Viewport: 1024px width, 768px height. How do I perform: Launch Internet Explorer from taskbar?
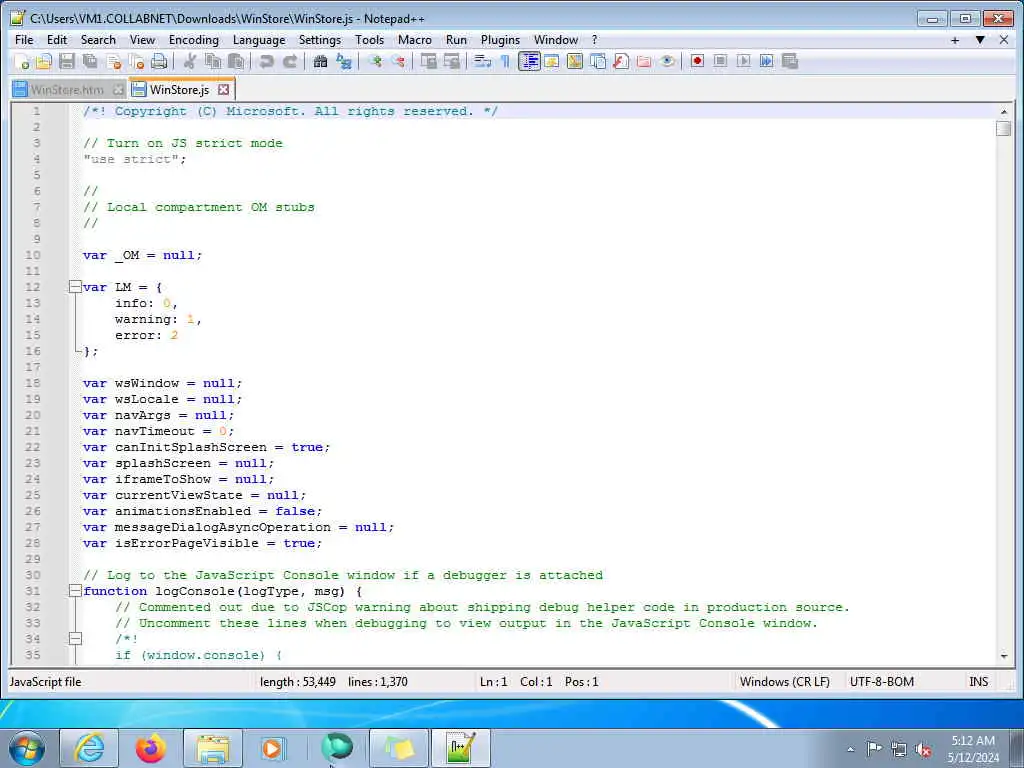pos(89,748)
